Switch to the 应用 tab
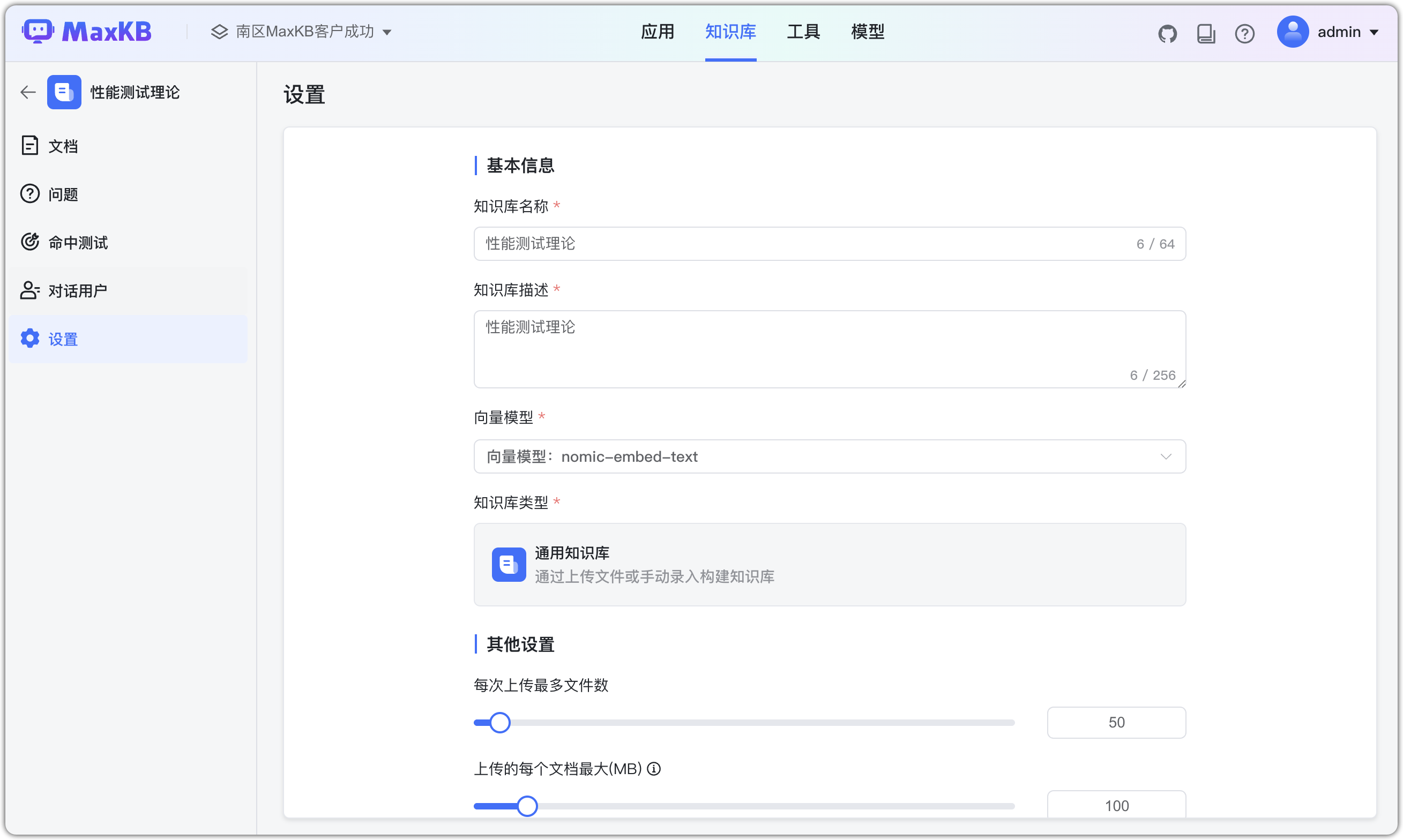Image resolution: width=1403 pixels, height=840 pixels. 658,32
